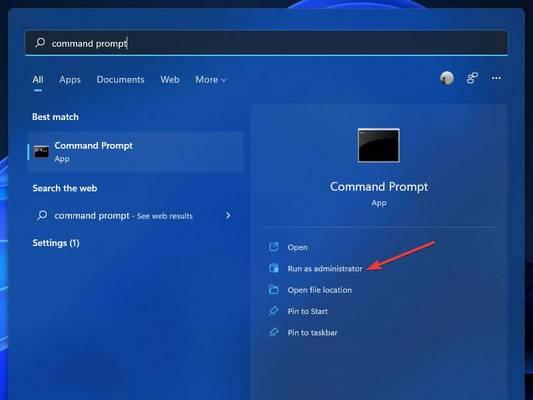Viewport: 533px width, 400px height.
Task: Click the search magnifier icon in search box
Action: (40, 42)
